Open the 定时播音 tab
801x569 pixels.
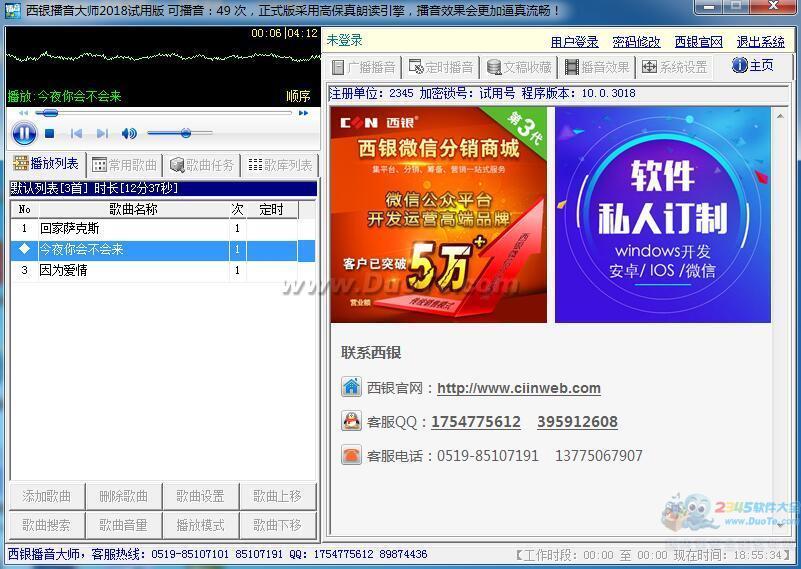[x=441, y=67]
